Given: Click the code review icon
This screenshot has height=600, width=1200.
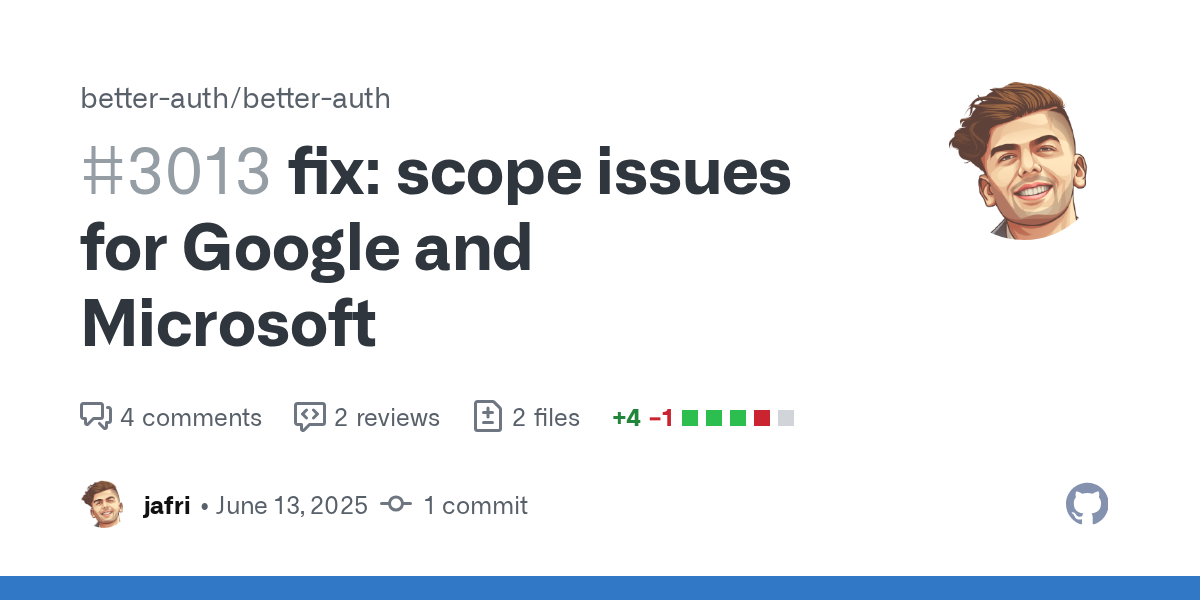Looking at the screenshot, I should coord(309,416).
